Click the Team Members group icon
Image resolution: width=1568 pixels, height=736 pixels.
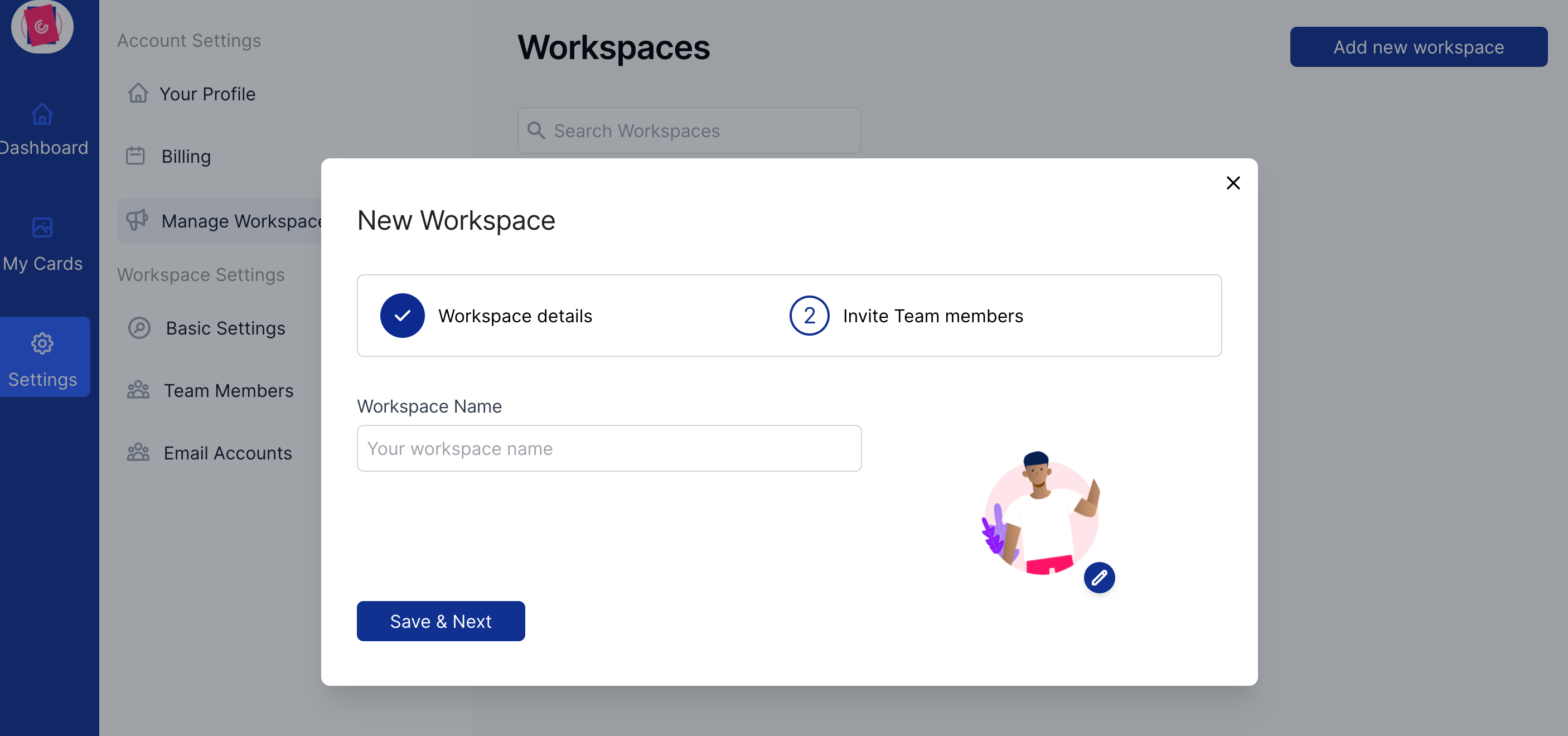click(x=138, y=390)
